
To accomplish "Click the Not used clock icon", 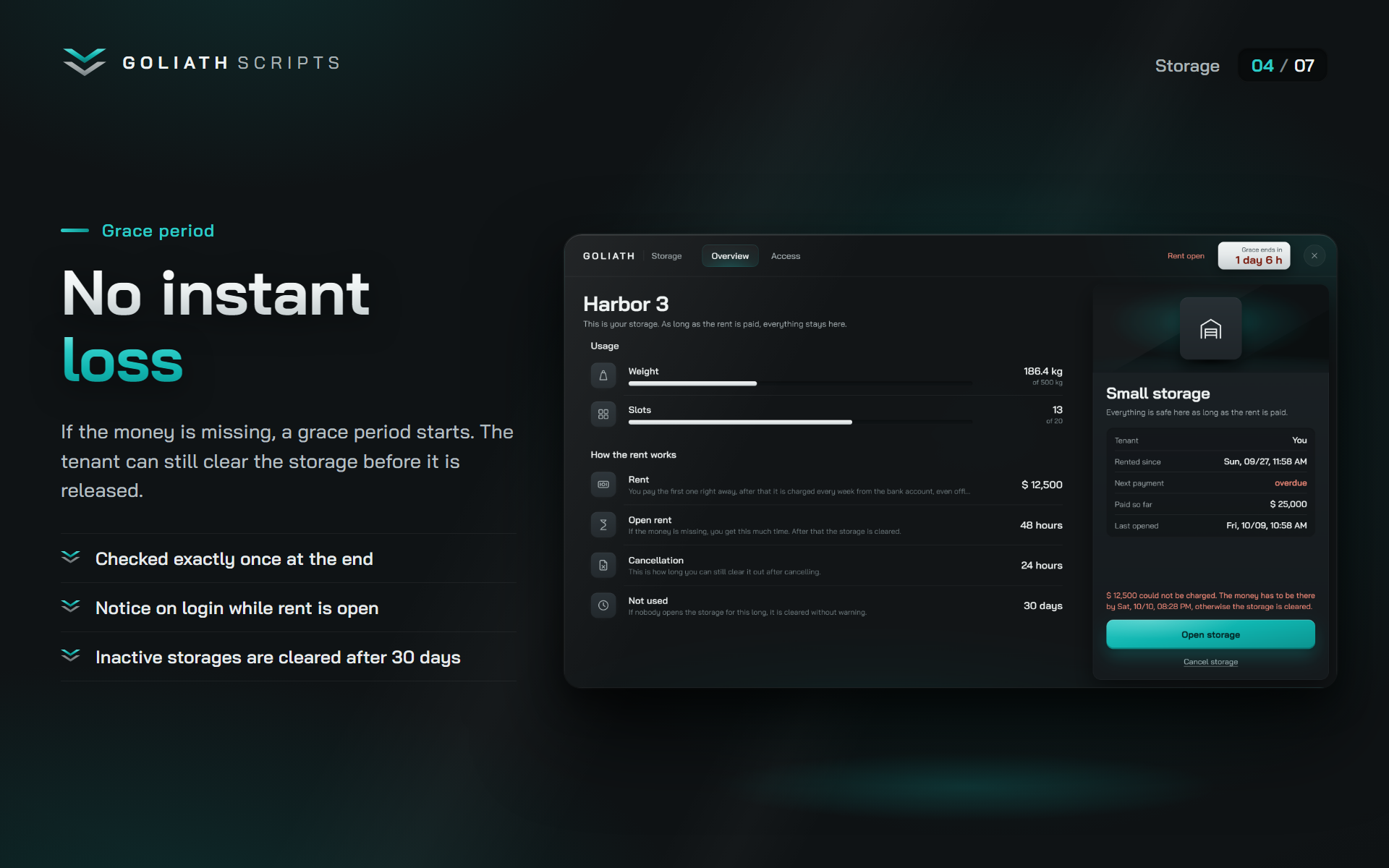I will [x=603, y=605].
